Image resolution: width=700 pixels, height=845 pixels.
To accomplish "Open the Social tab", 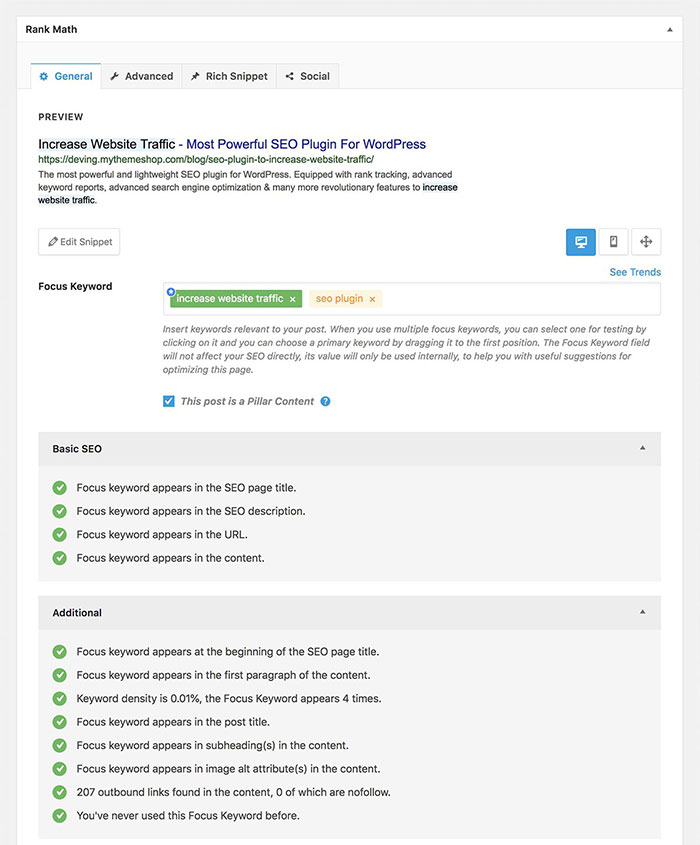I will 307,76.
